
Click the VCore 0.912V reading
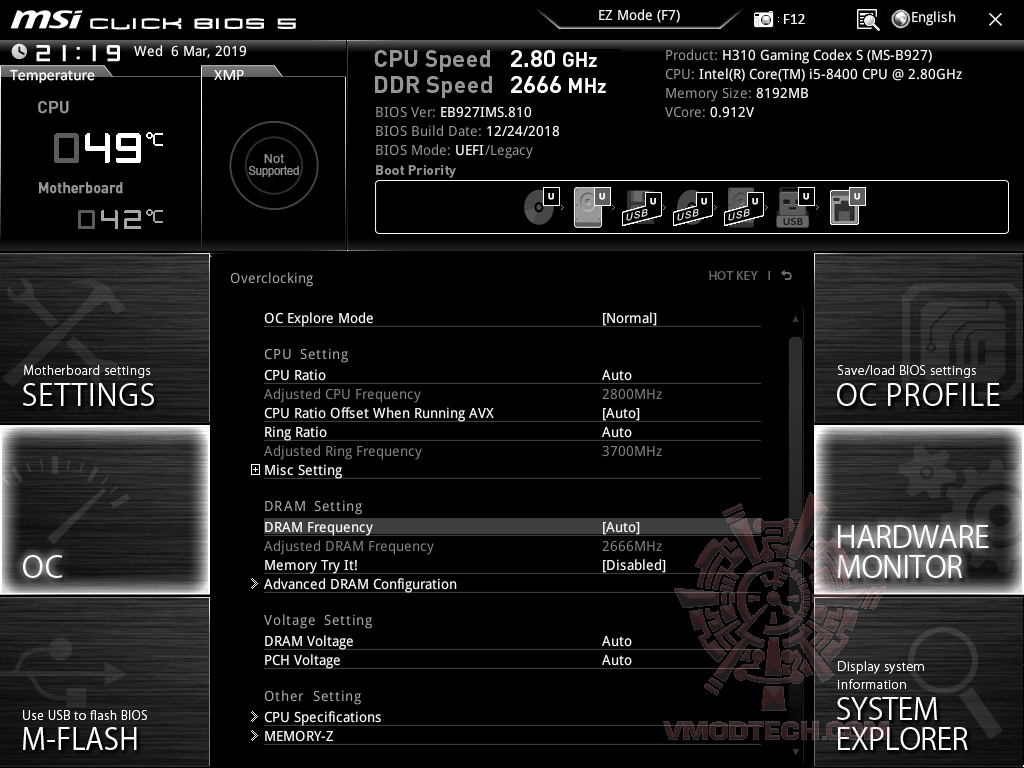click(709, 112)
